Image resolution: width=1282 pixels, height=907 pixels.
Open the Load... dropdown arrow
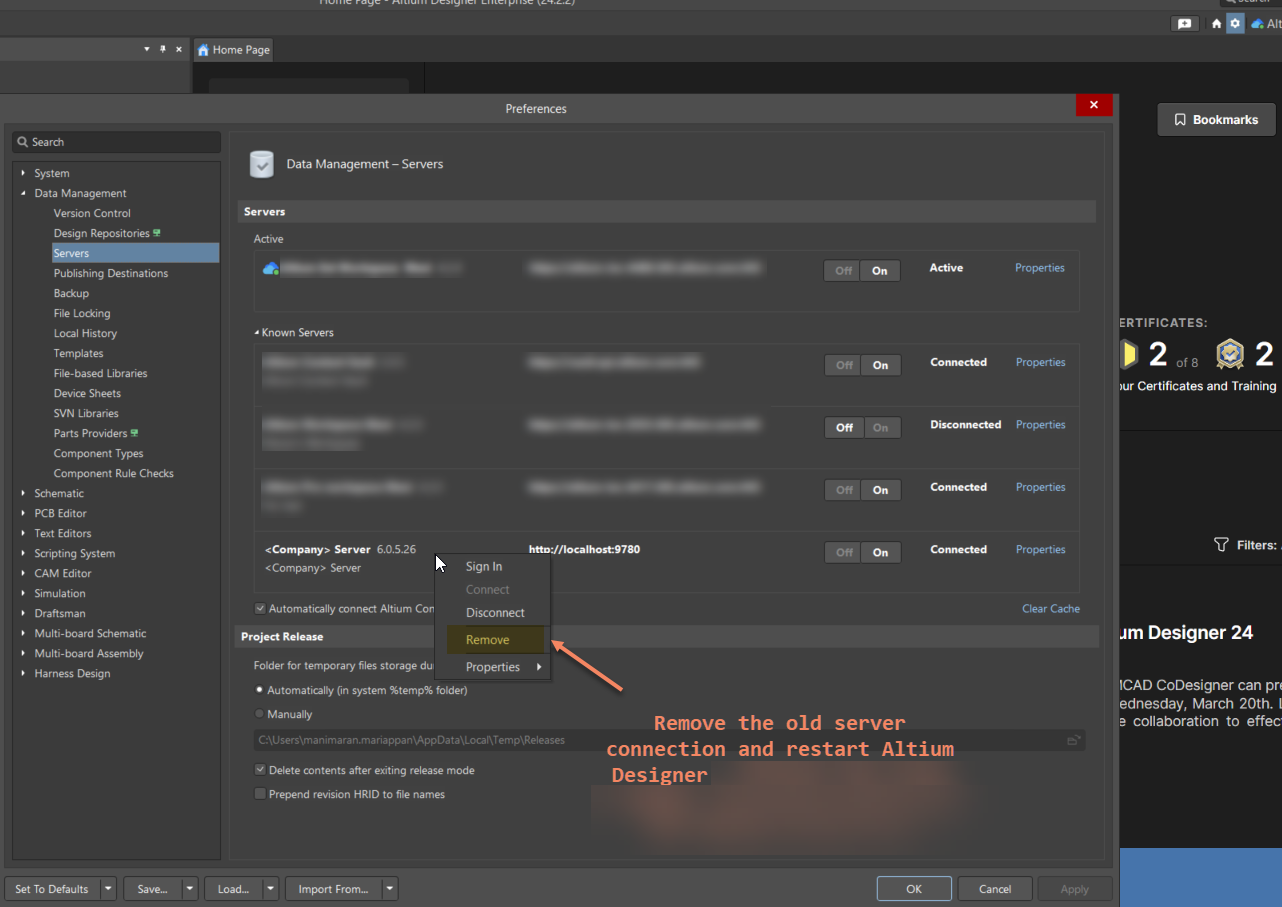[270, 889]
